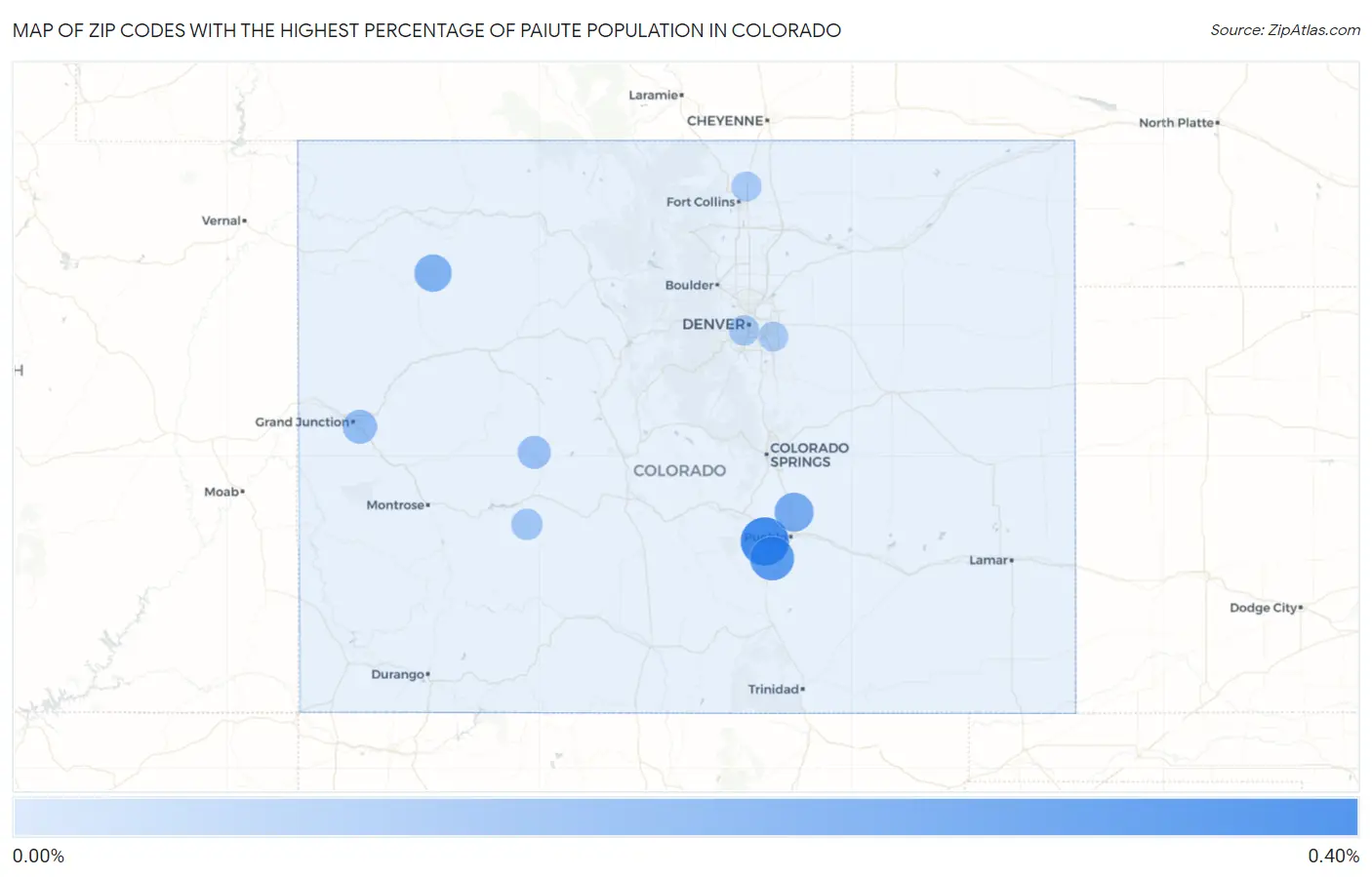Click the 0.40% legend label
Image resolution: width=1372 pixels, height=877 pixels.
[1333, 856]
